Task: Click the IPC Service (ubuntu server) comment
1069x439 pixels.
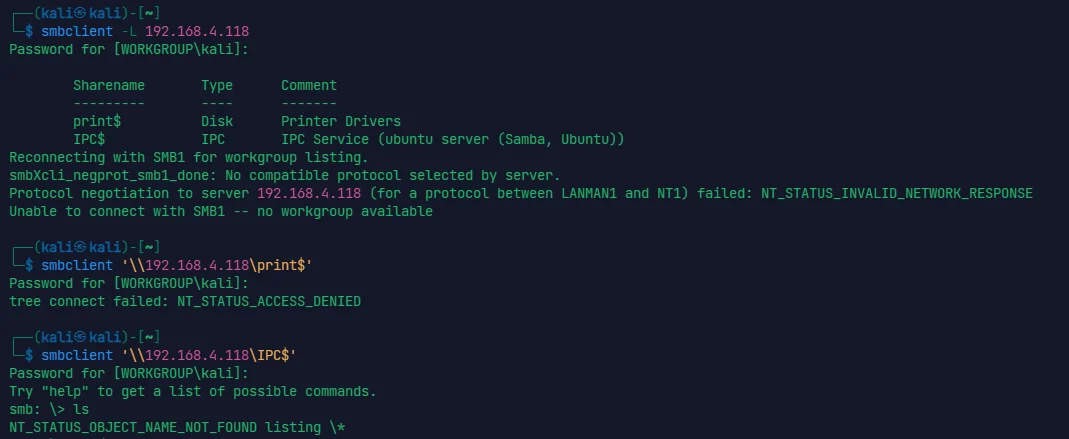Action: point(453,139)
